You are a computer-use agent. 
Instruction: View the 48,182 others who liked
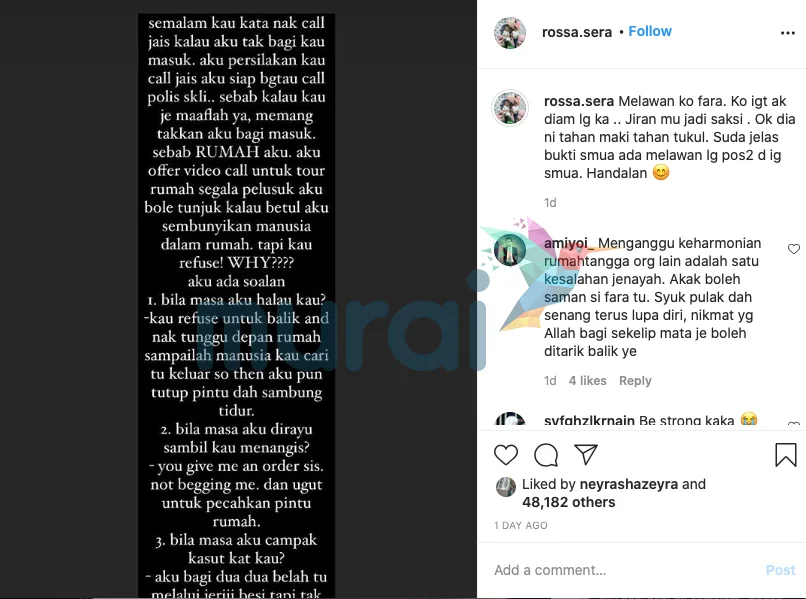pyautogui.click(x=569, y=502)
